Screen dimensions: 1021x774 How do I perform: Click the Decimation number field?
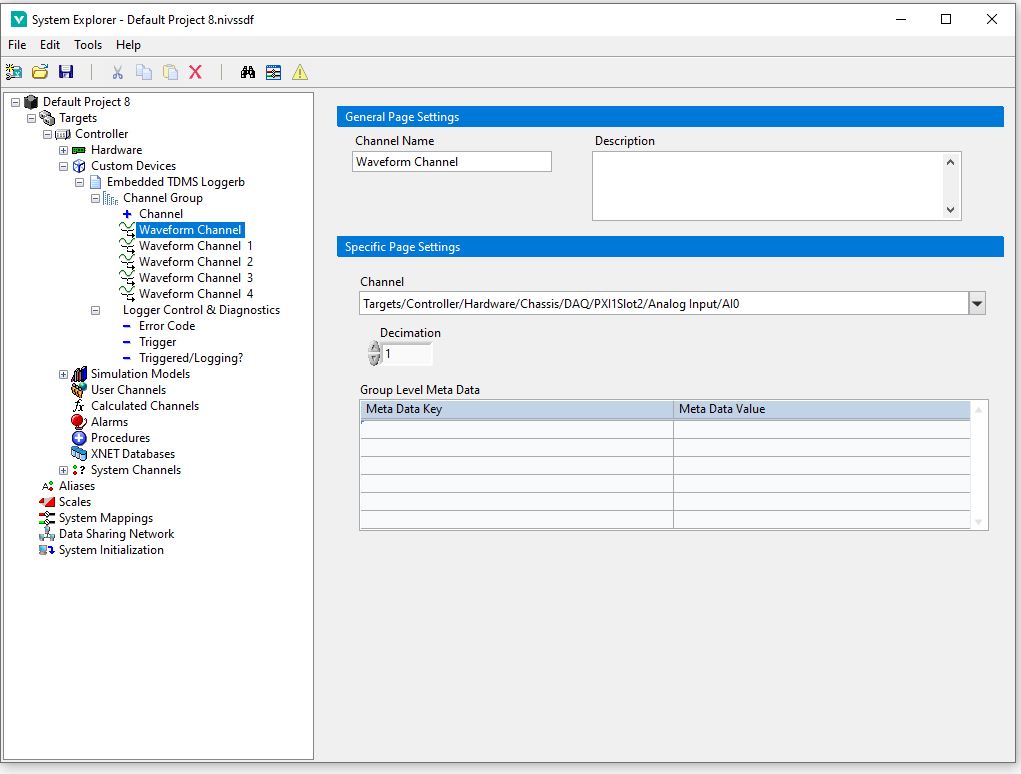point(406,354)
